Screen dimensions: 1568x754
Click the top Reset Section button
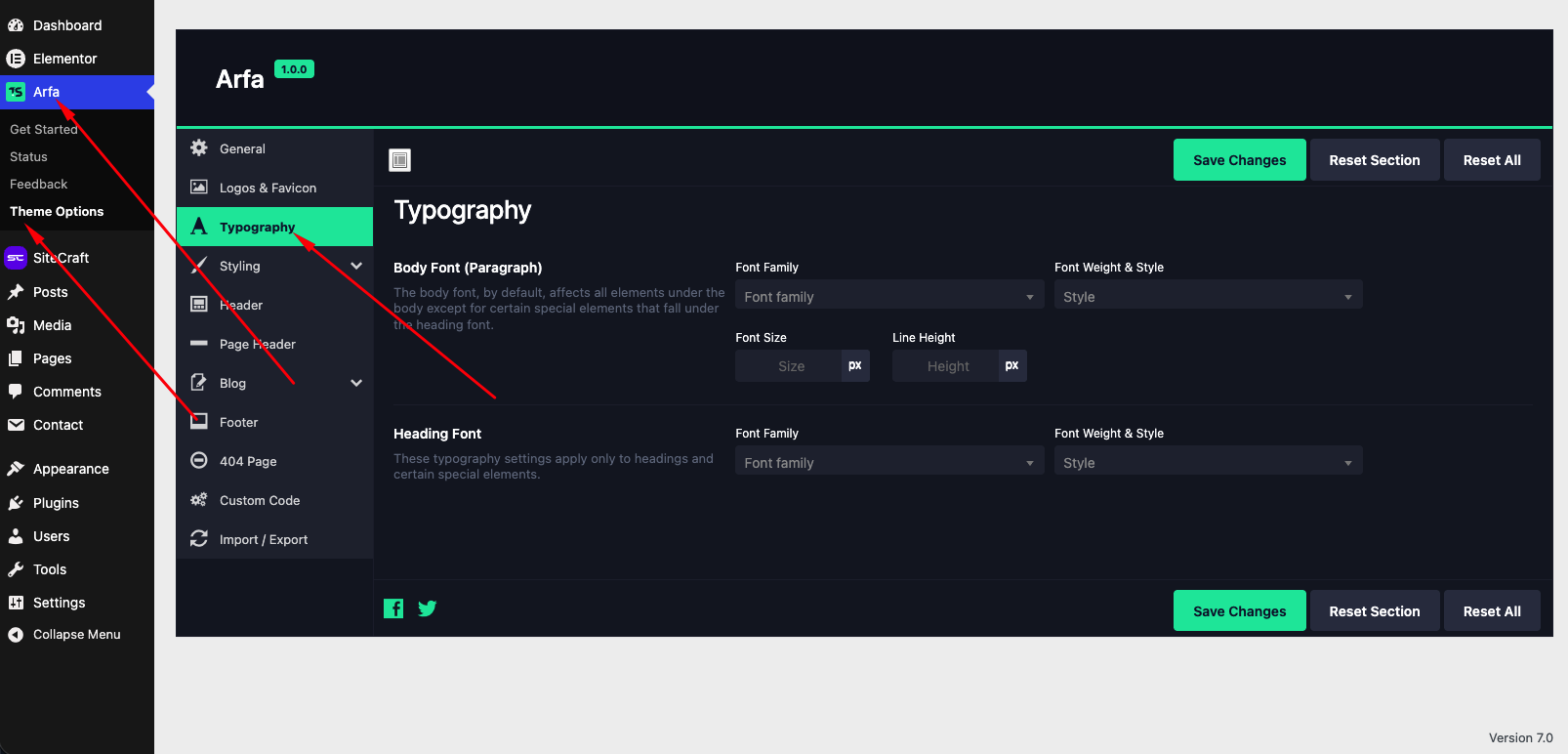(1374, 160)
